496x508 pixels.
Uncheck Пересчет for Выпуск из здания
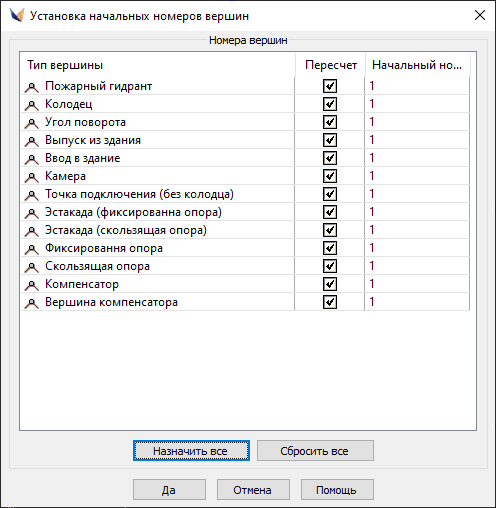[x=330, y=140]
